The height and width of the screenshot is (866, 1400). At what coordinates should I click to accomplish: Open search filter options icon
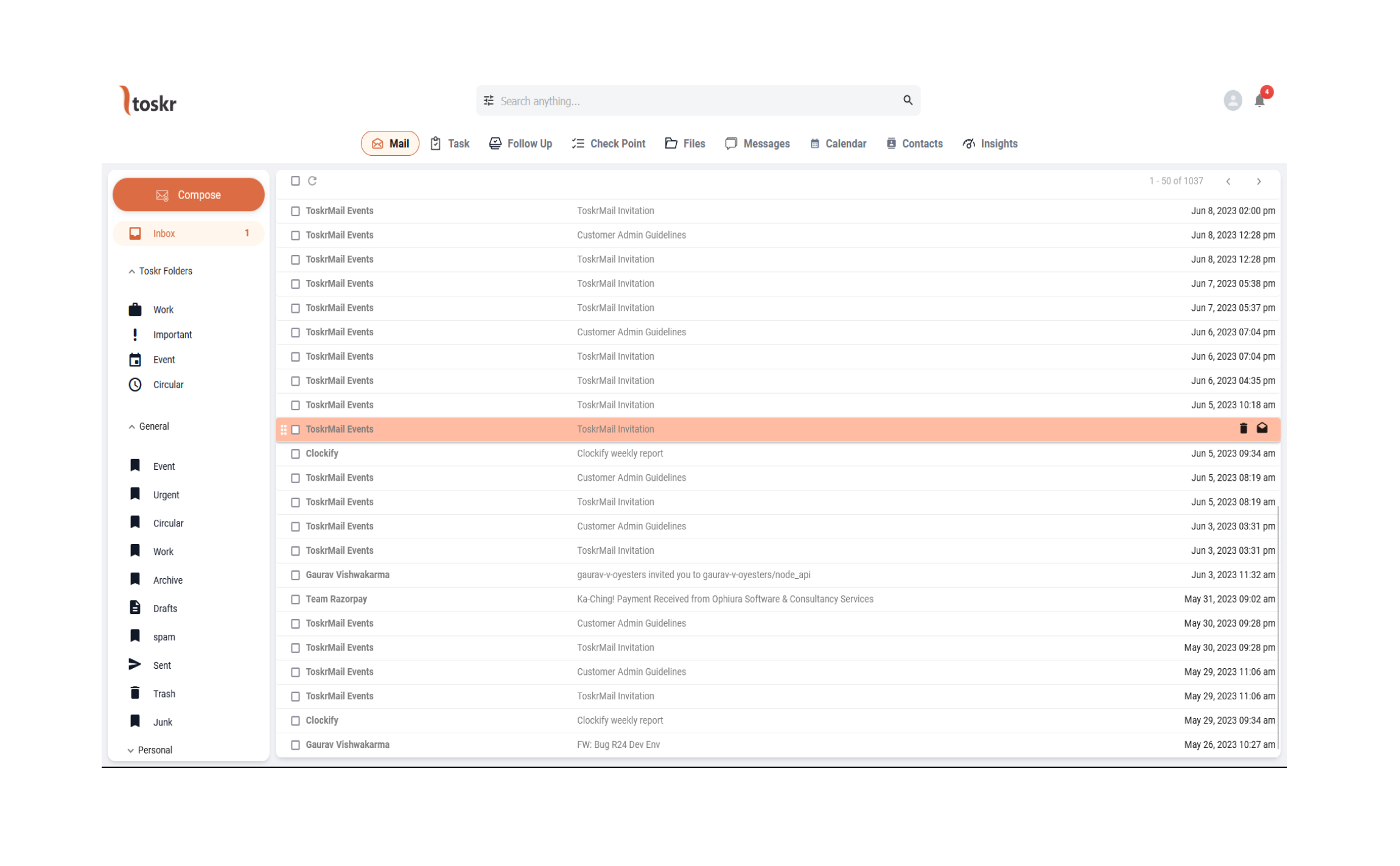tap(488, 100)
